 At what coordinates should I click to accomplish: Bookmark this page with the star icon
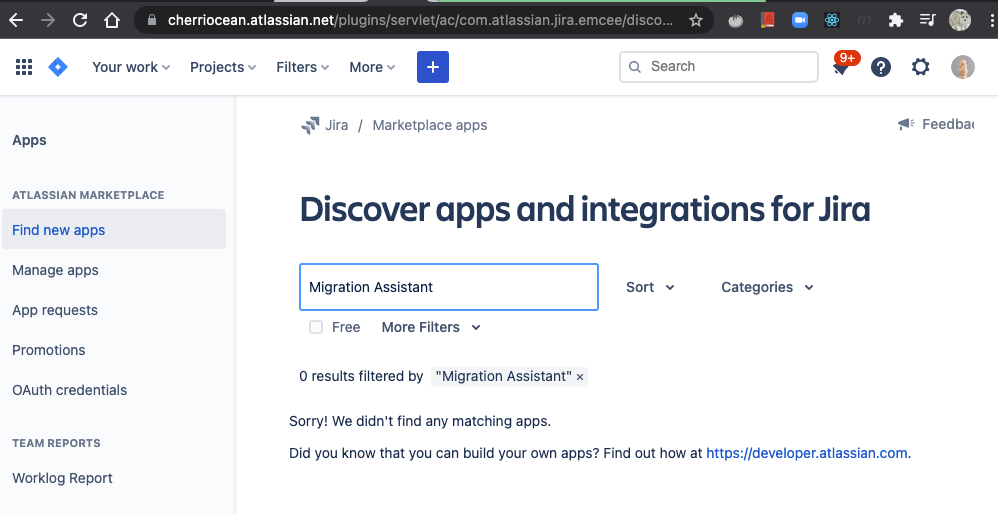(696, 20)
